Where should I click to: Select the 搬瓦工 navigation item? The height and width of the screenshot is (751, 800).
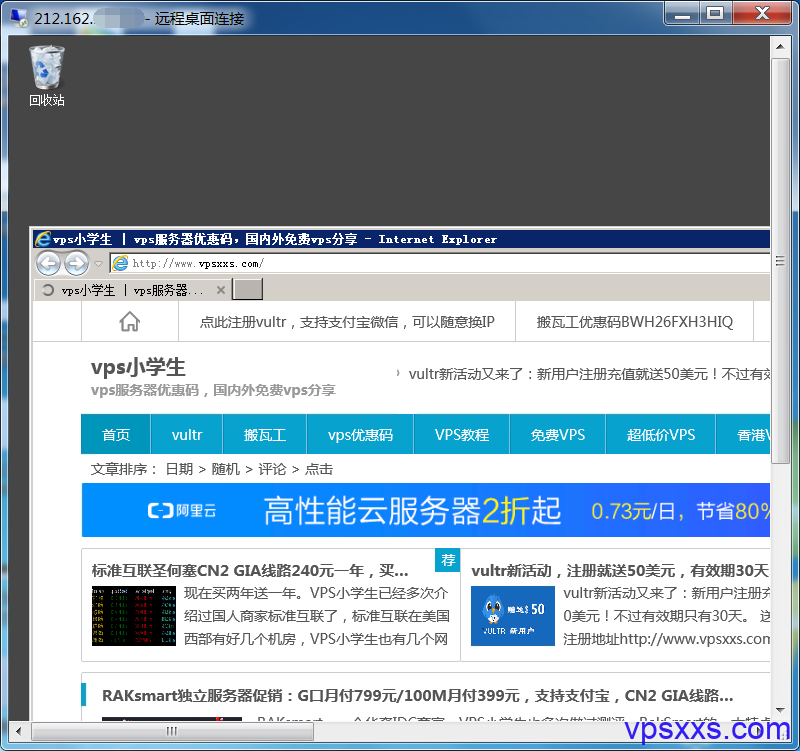[x=265, y=434]
